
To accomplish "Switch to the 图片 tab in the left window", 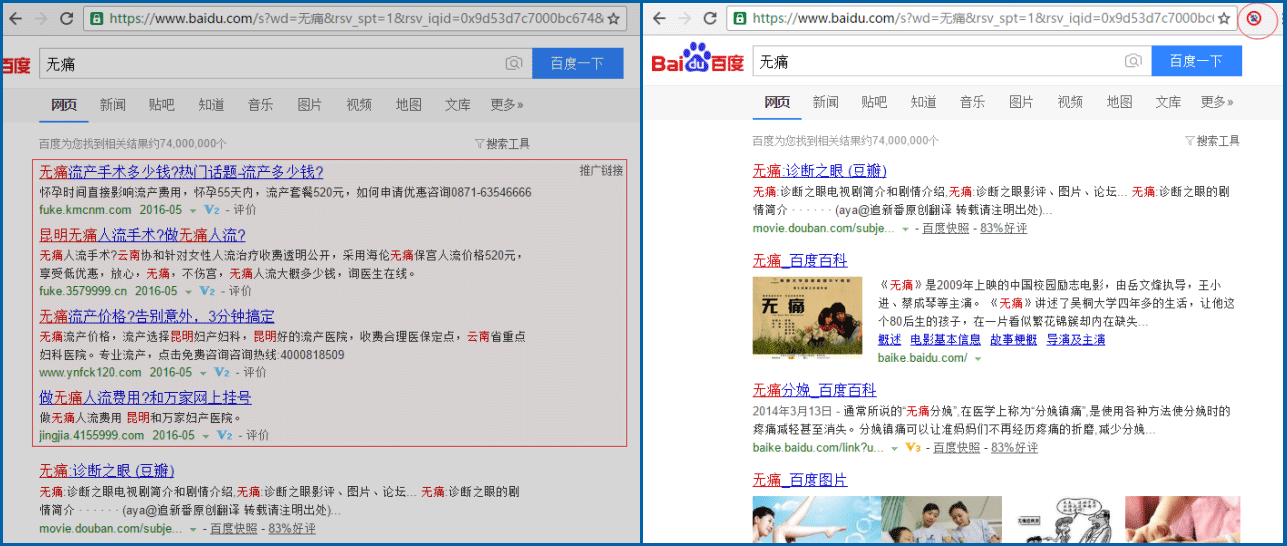I will [310, 105].
